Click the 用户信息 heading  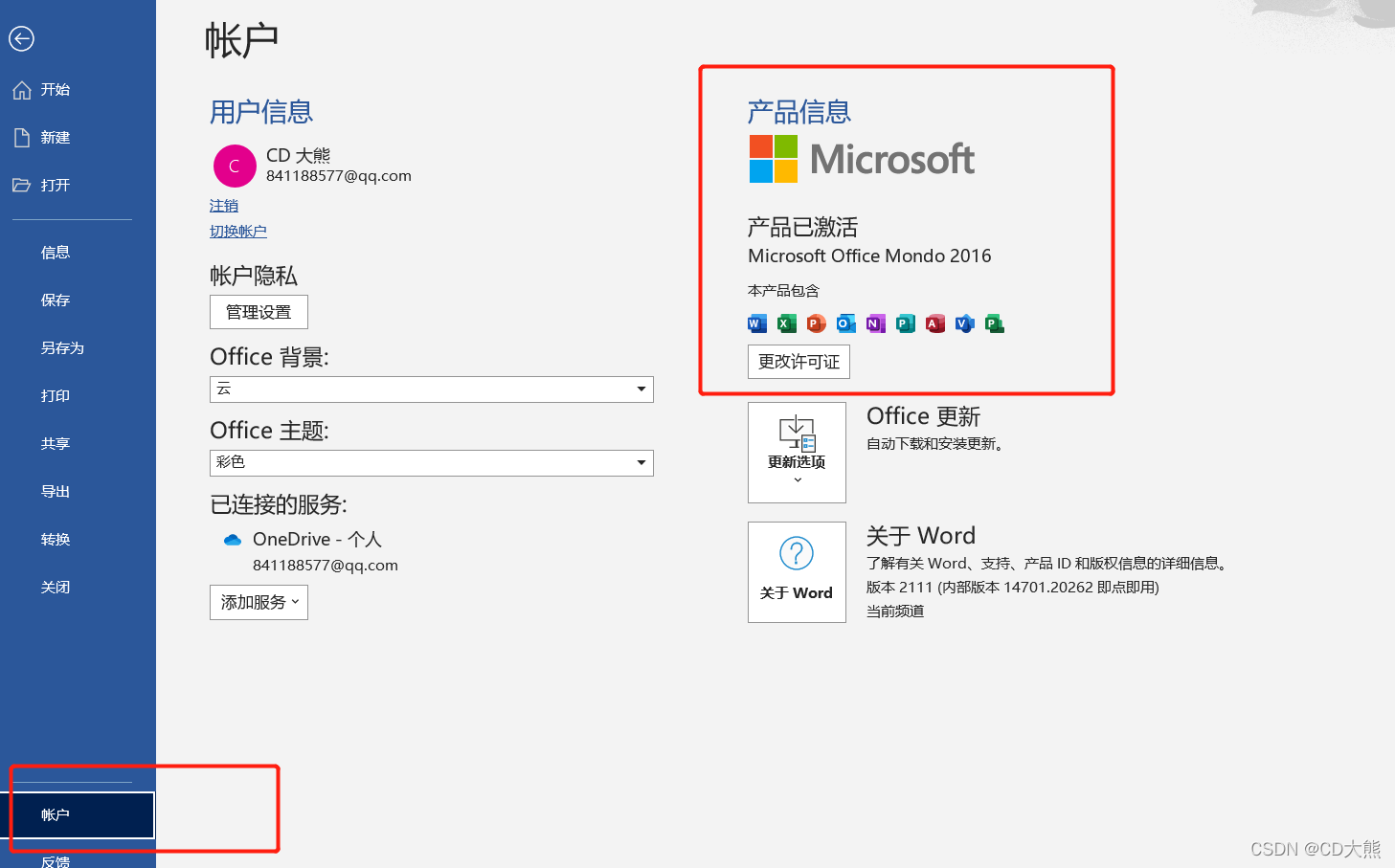[x=261, y=112]
